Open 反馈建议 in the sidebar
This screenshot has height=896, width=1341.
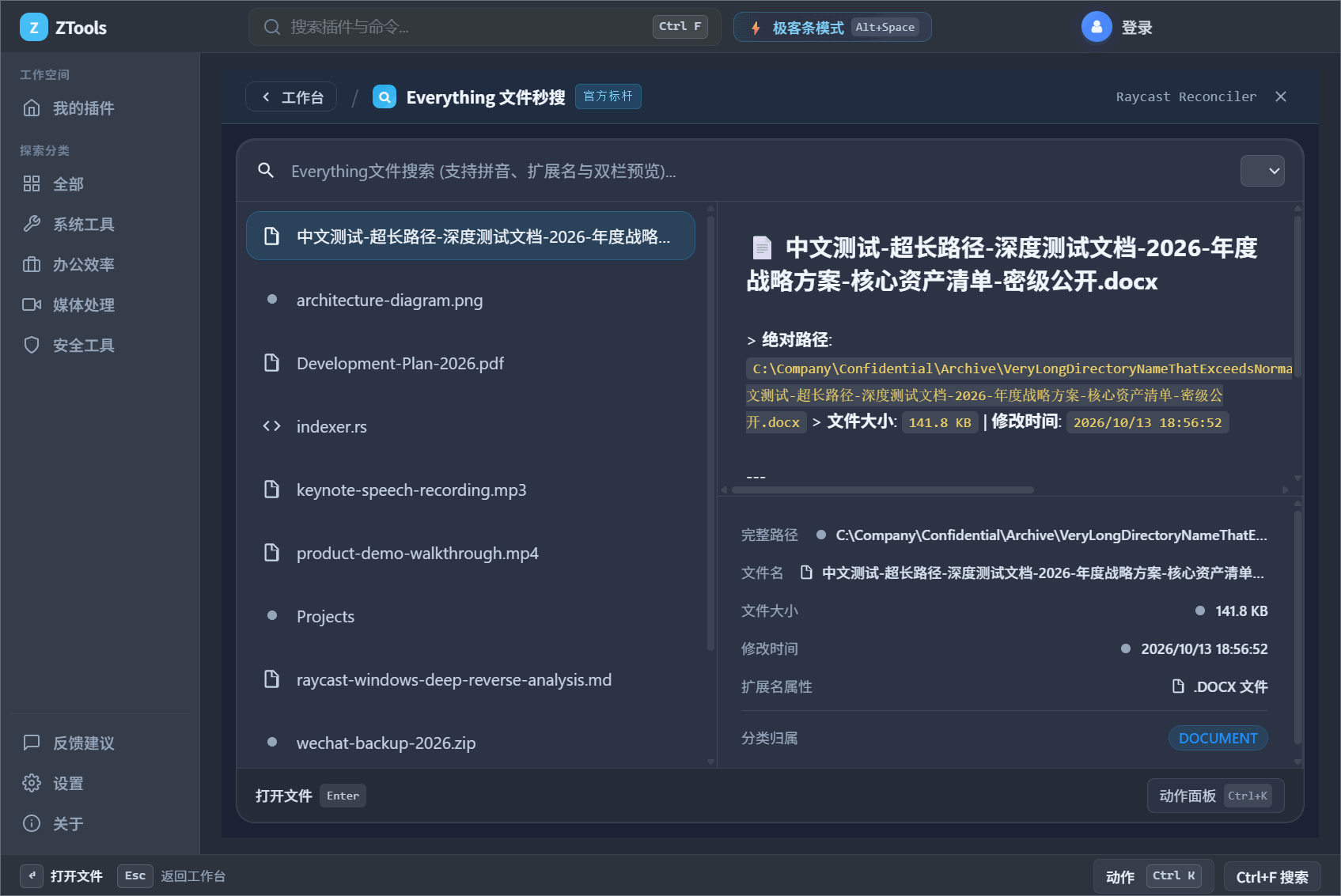(x=100, y=743)
